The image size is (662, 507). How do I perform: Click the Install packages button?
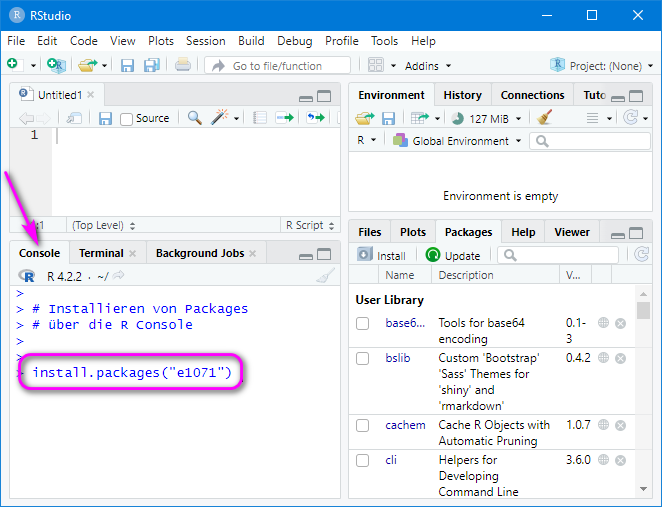[381, 255]
